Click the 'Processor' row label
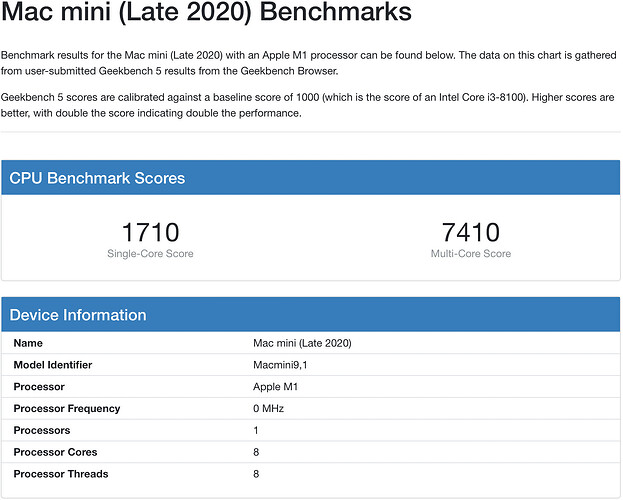Image resolution: width=623 pixels, height=500 pixels. (39, 387)
